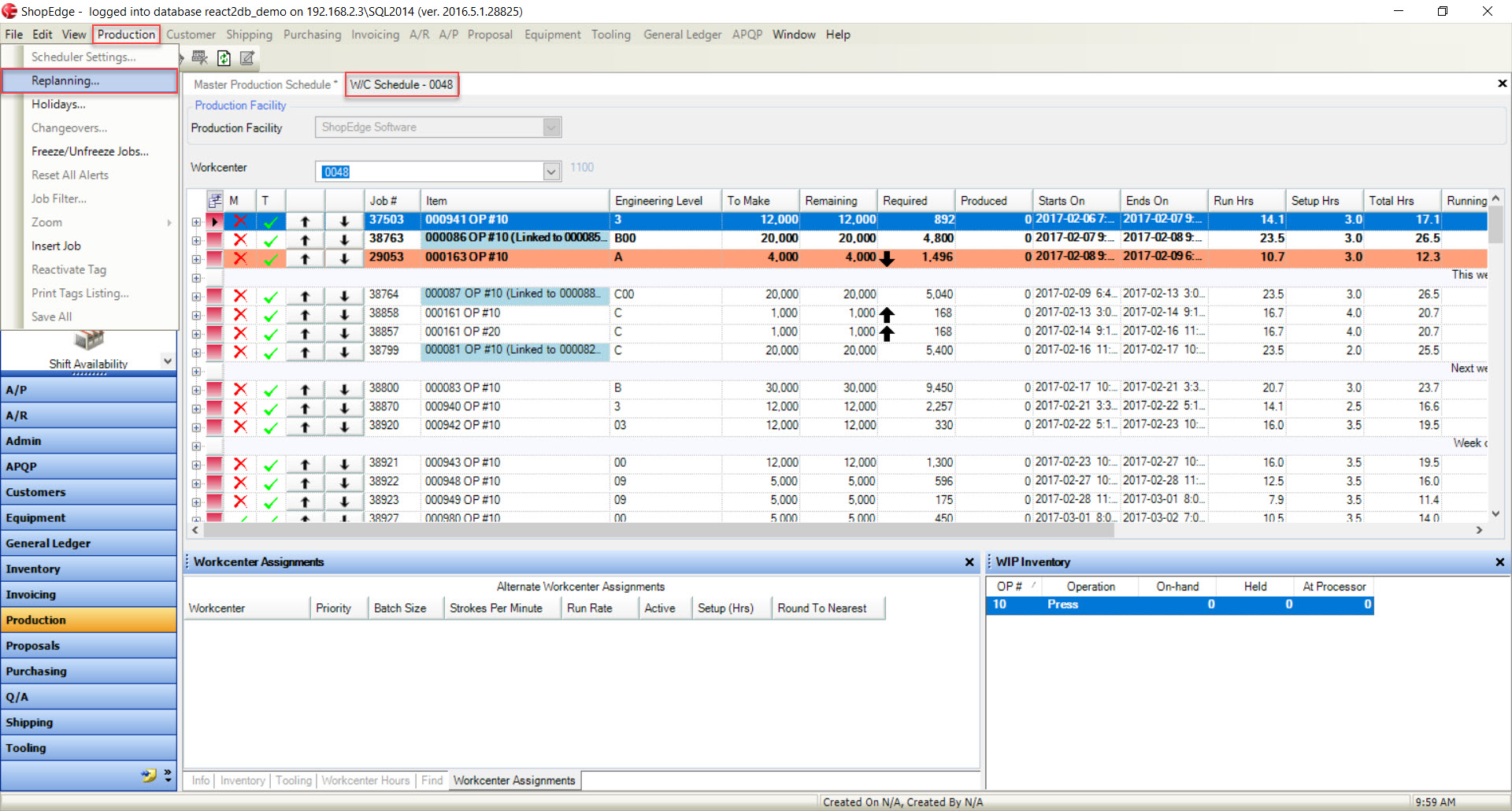Click the pink color cell for job 38870
Viewport: 1512px width, 811px height.
(x=214, y=408)
